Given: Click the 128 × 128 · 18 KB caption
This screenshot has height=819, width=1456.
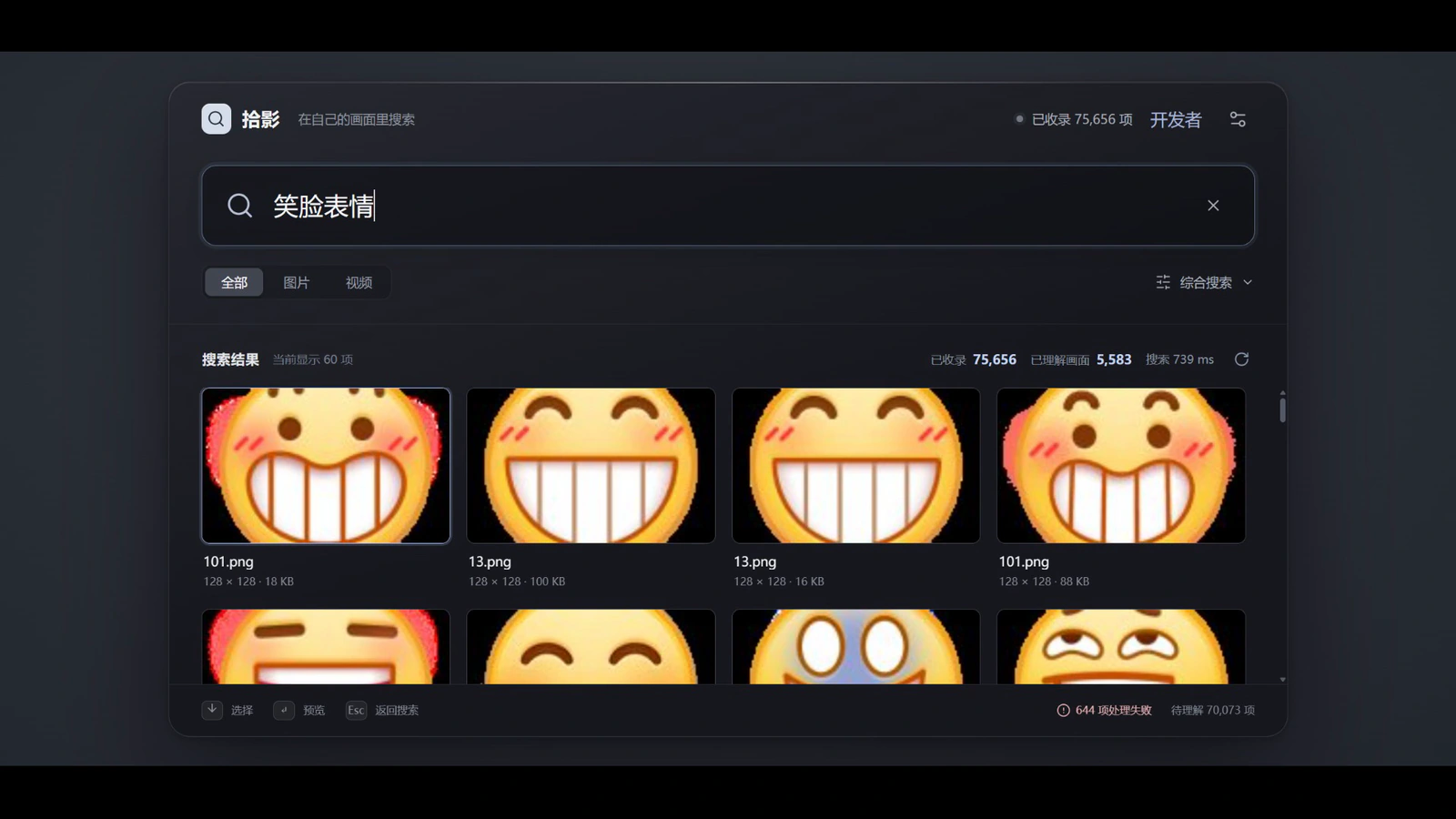Looking at the screenshot, I should pos(248,581).
